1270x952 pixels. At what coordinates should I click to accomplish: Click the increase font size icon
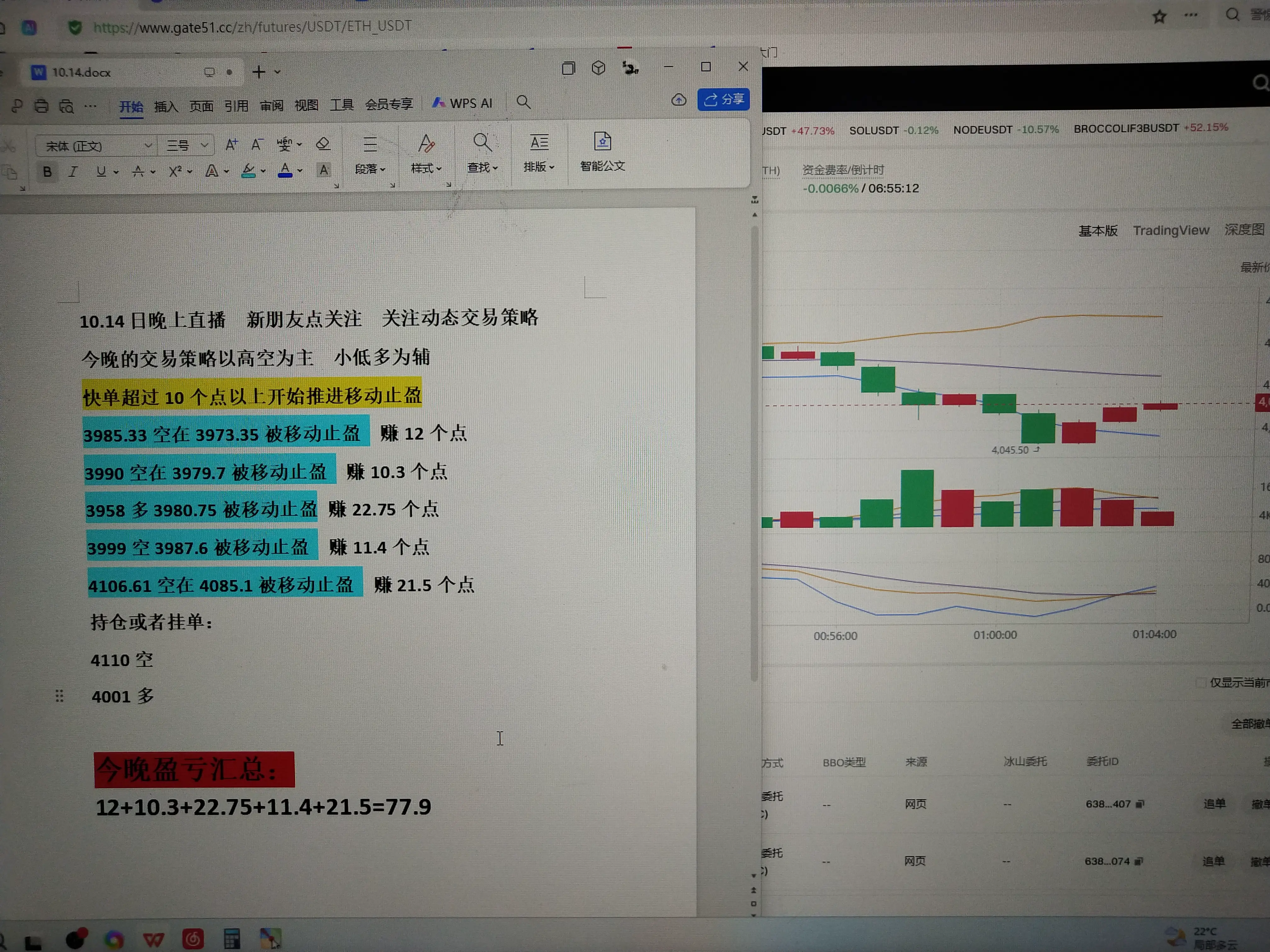tap(231, 144)
